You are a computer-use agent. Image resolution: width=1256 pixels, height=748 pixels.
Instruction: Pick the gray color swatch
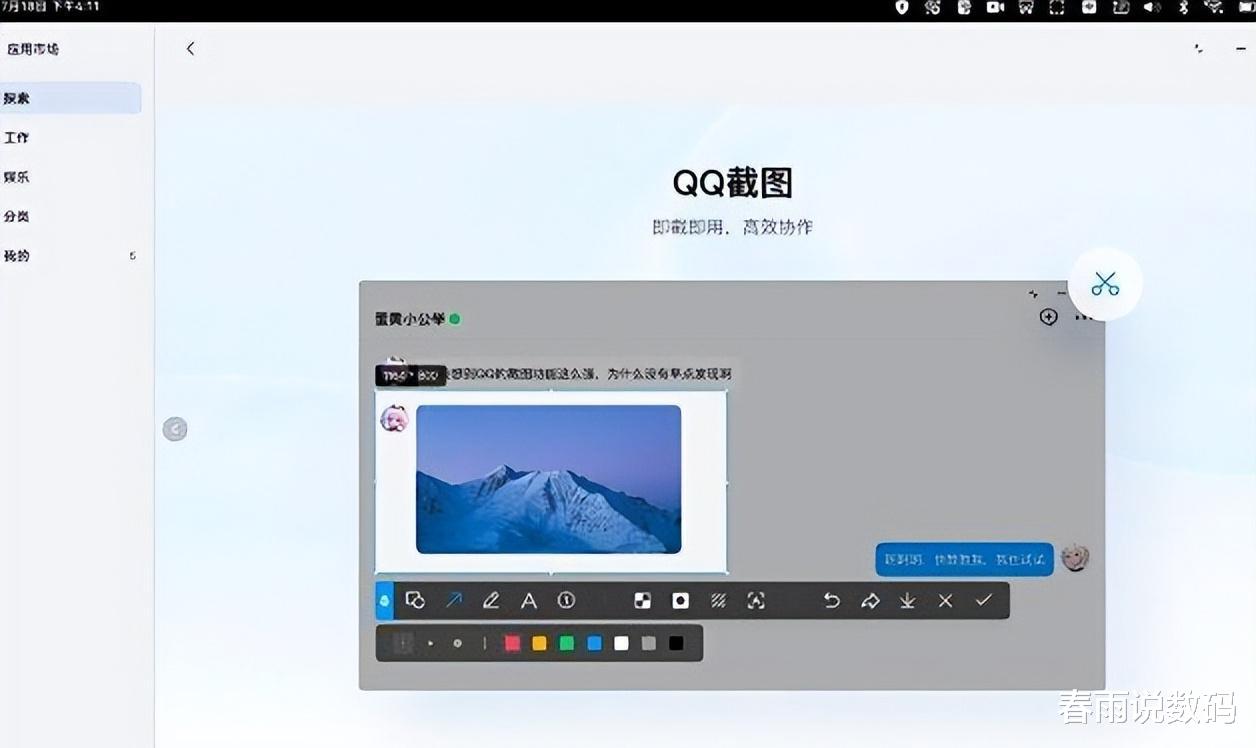pos(649,643)
